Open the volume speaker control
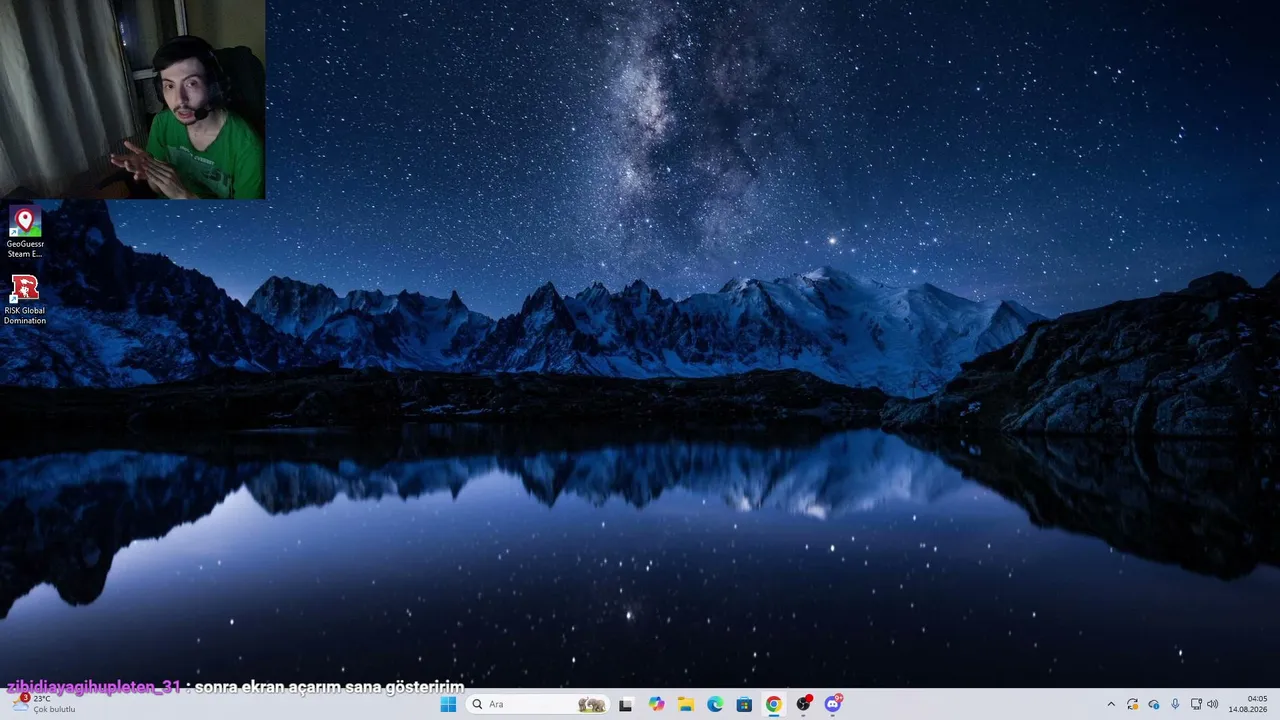1280x720 pixels. point(1213,704)
